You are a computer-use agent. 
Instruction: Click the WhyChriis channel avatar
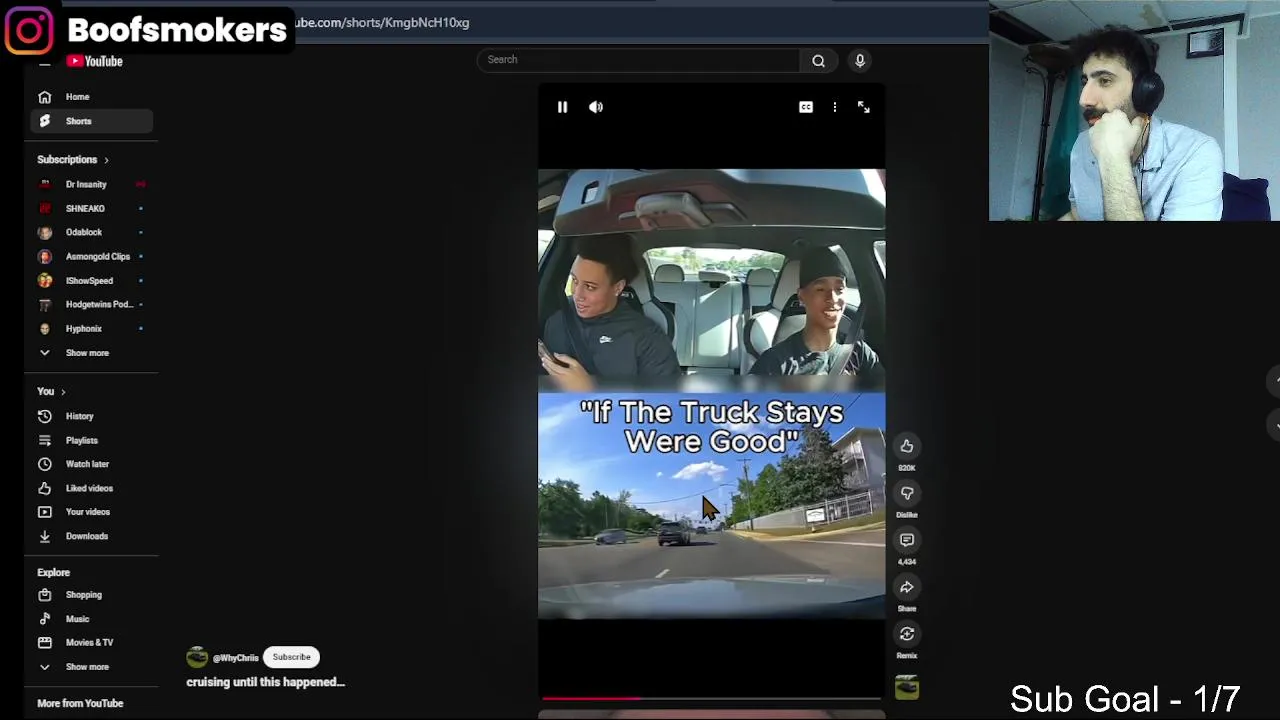tap(196, 657)
